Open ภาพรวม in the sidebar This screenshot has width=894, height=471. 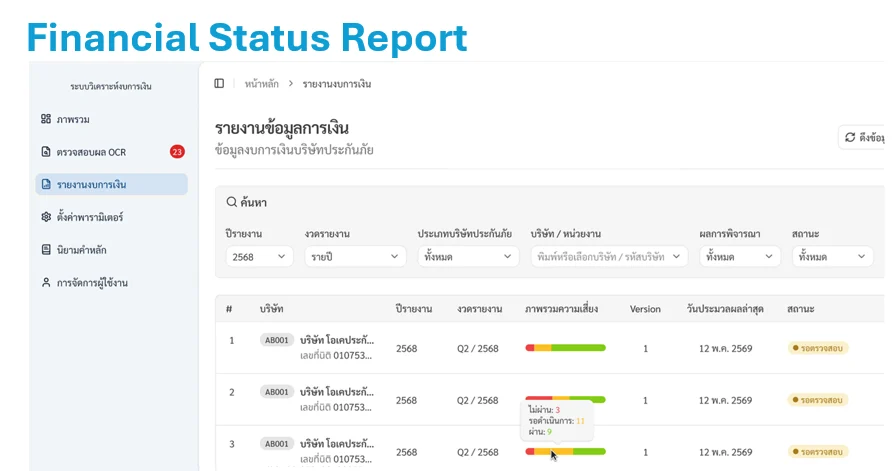(111, 119)
